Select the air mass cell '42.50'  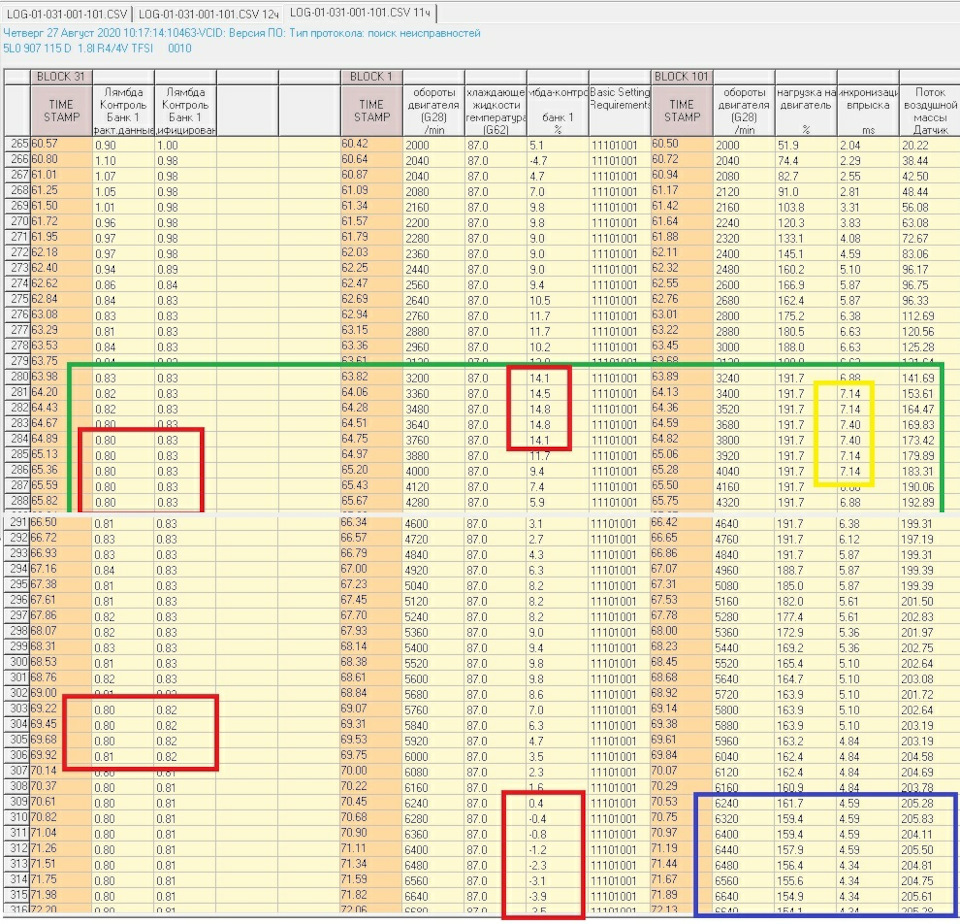(929, 176)
